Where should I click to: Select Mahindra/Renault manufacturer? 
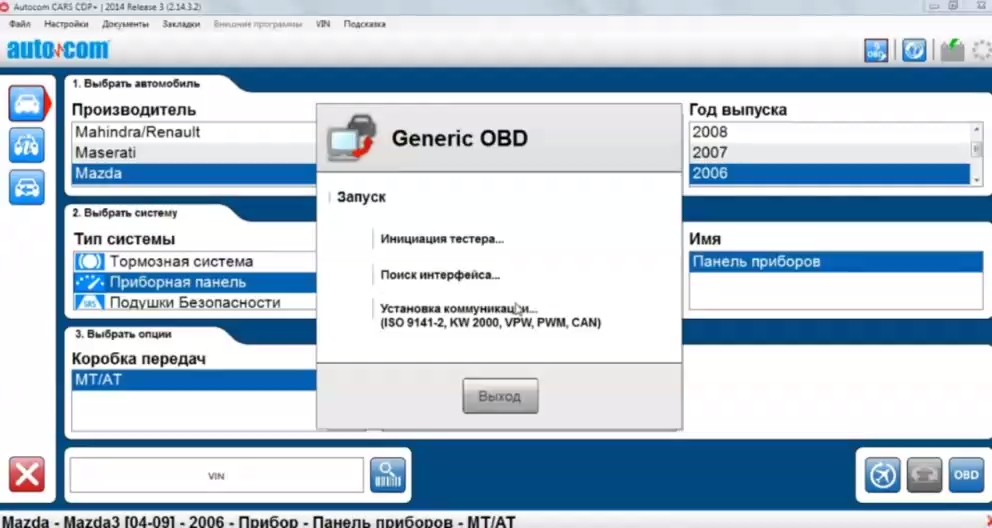[194, 132]
